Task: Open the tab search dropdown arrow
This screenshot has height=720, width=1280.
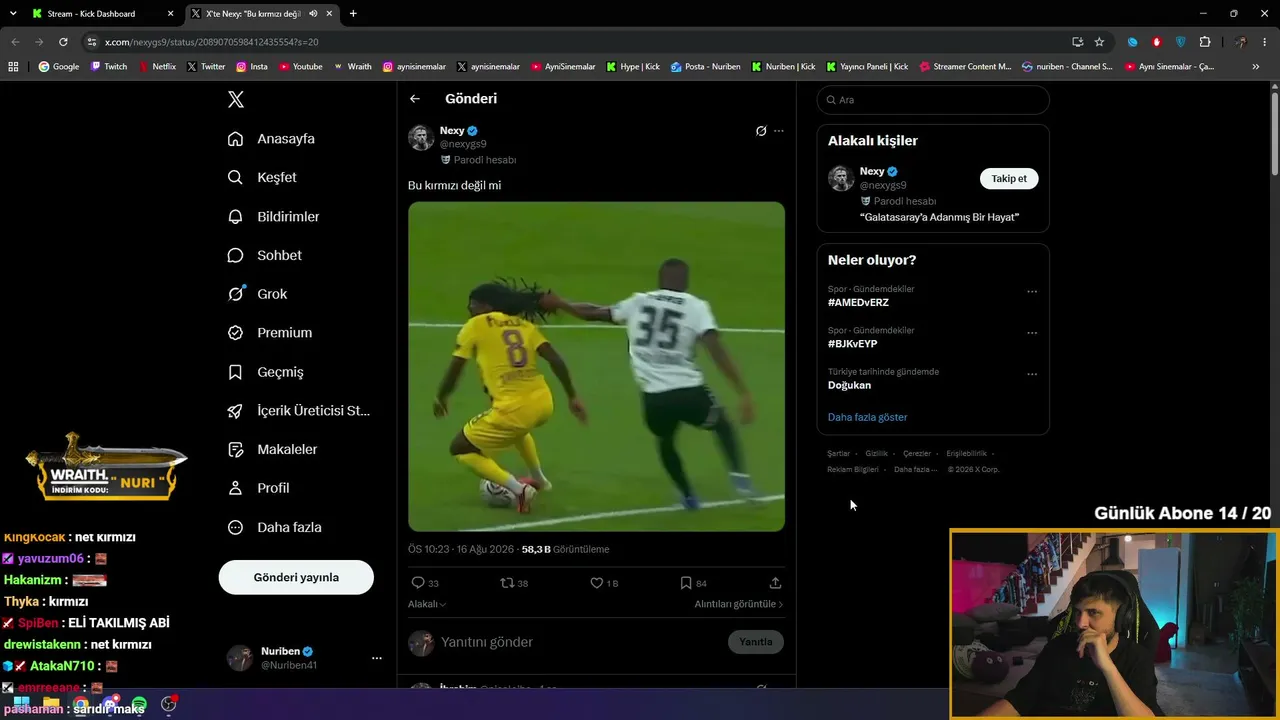Action: pos(13,14)
